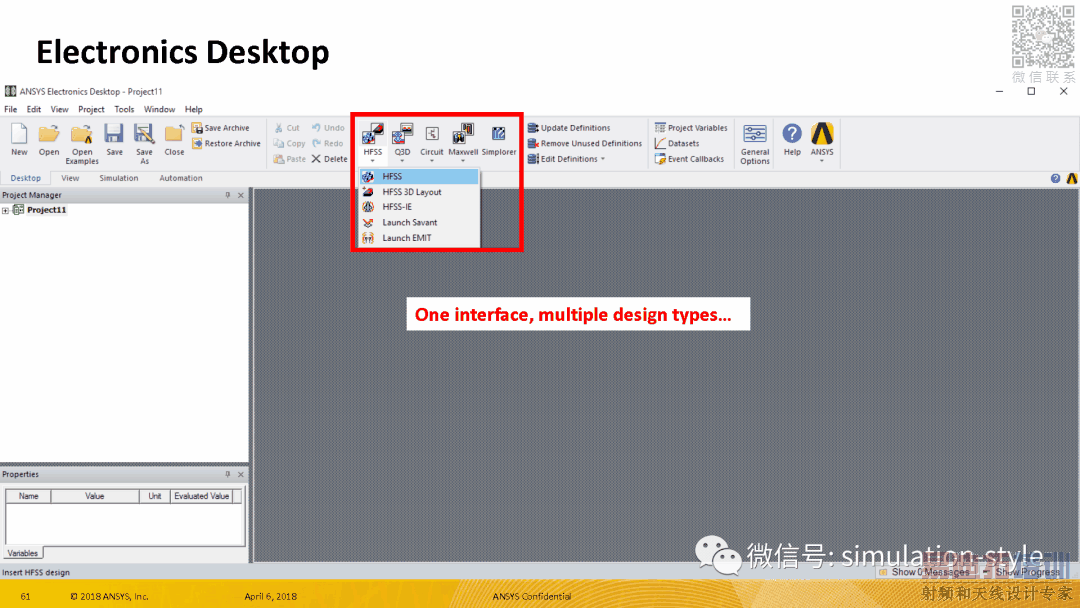Viewport: 1080px width, 608px height.
Task: Open the View menu in menu bar
Action: pos(59,109)
